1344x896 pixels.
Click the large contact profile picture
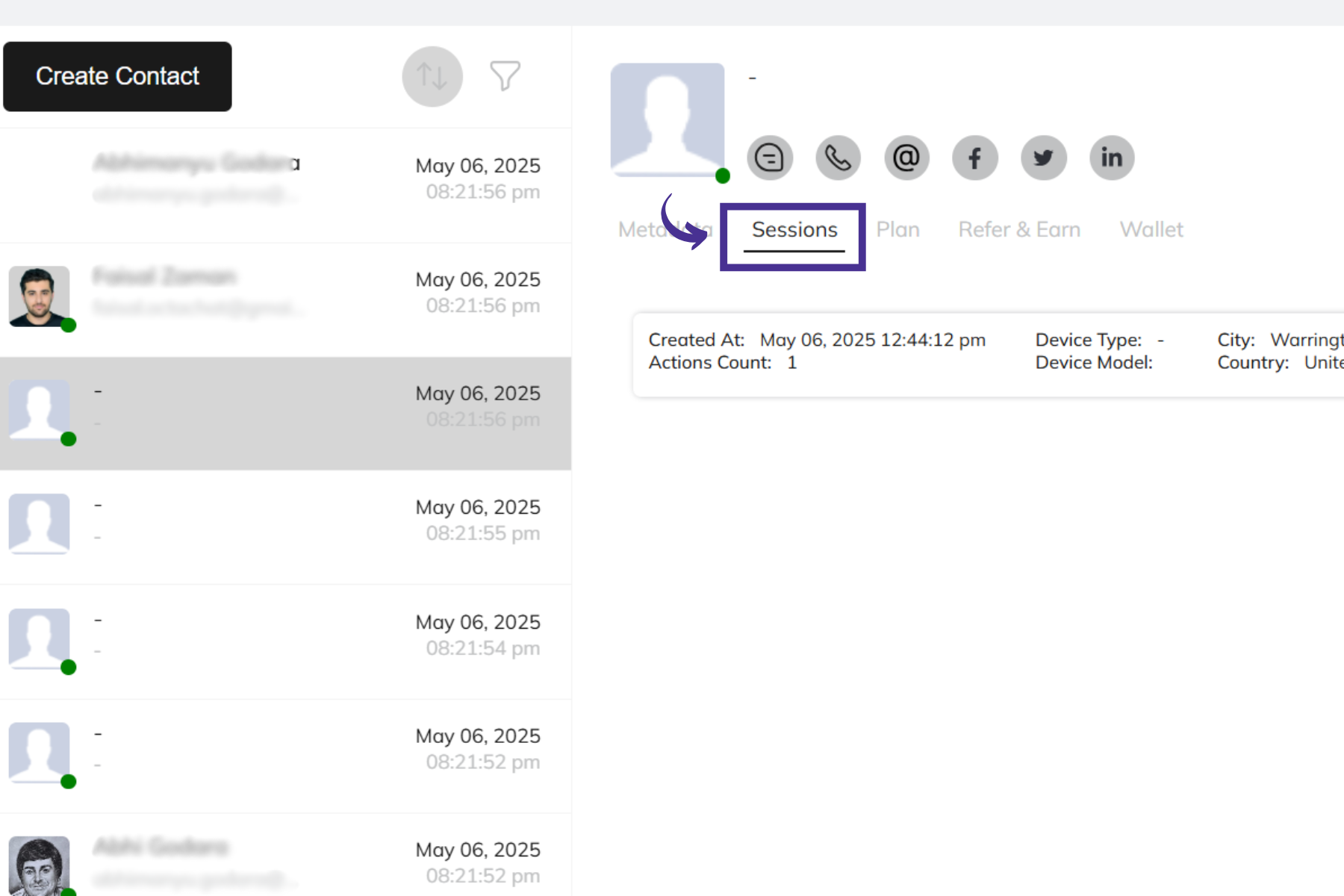click(x=667, y=119)
